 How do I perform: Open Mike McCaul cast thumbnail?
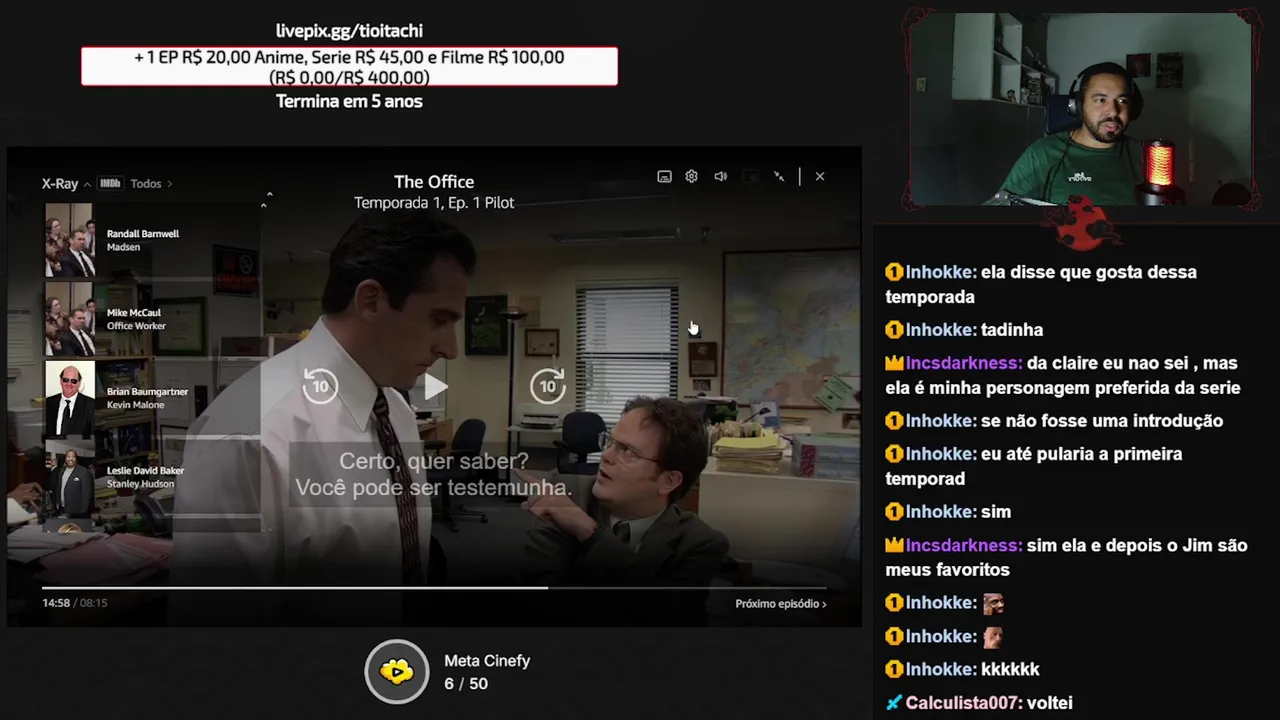pos(70,319)
